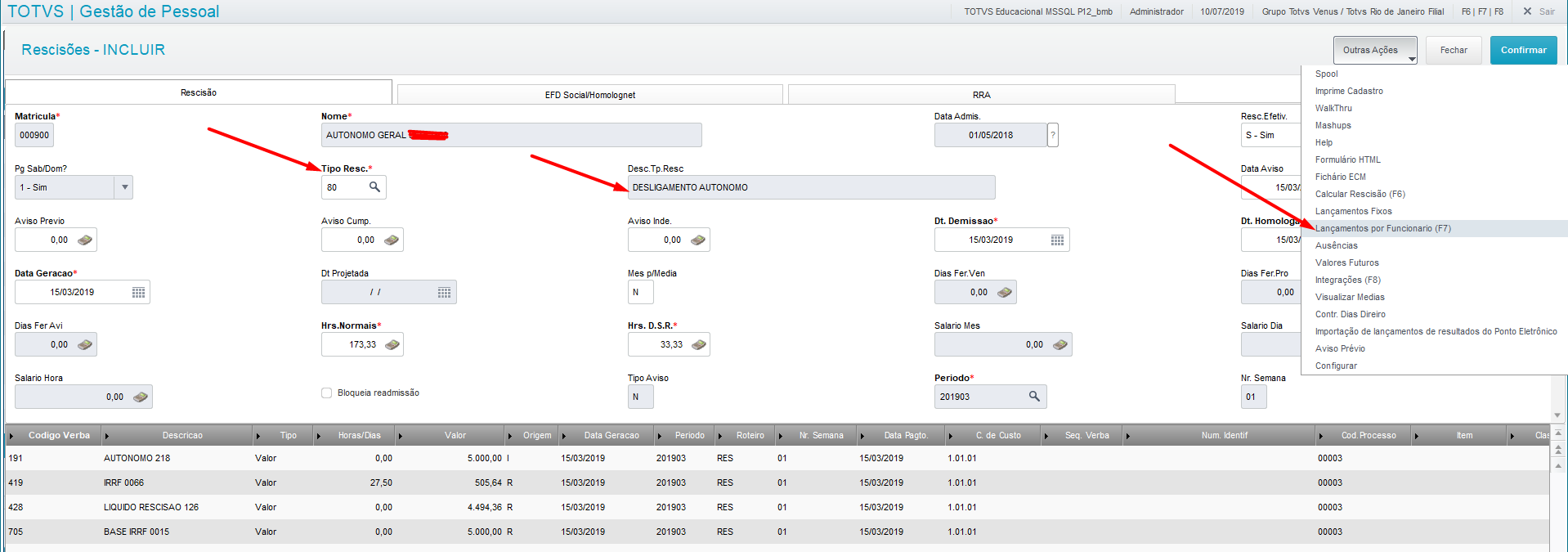Open the Periodo lookup magnifier icon
1568x552 pixels.
(x=1034, y=397)
